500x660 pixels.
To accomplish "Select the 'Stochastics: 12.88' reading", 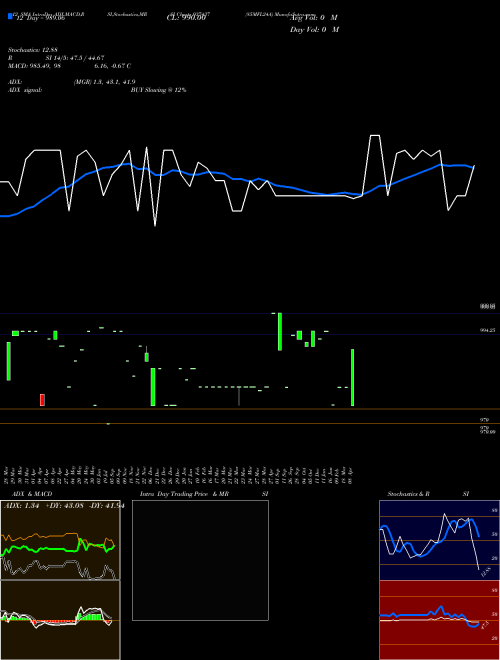I will [x=32, y=50].
